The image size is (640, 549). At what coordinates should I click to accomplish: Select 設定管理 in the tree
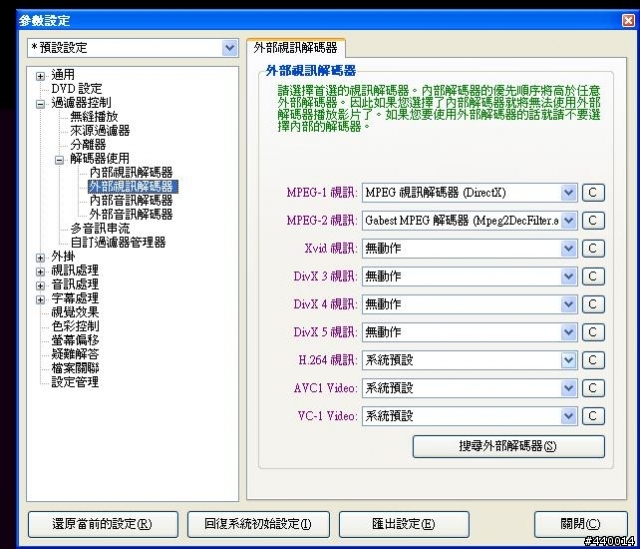[x=75, y=382]
